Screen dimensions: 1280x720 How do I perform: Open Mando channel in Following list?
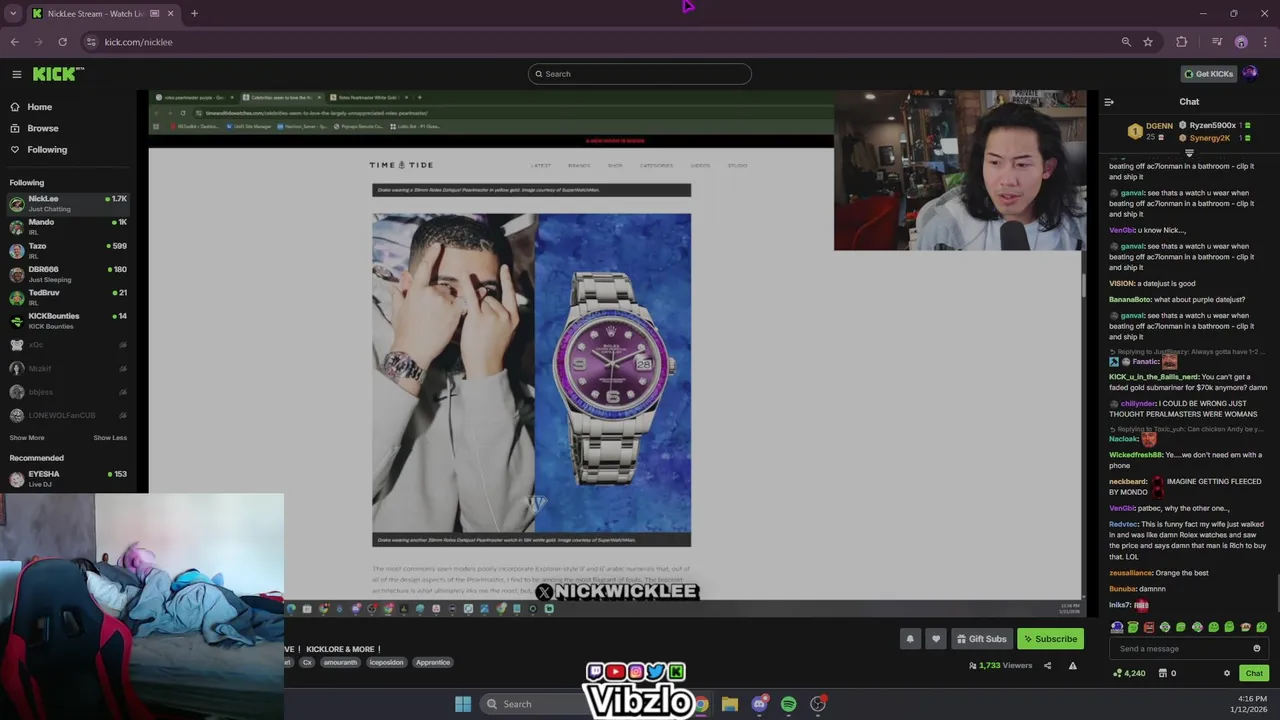[x=68, y=226]
